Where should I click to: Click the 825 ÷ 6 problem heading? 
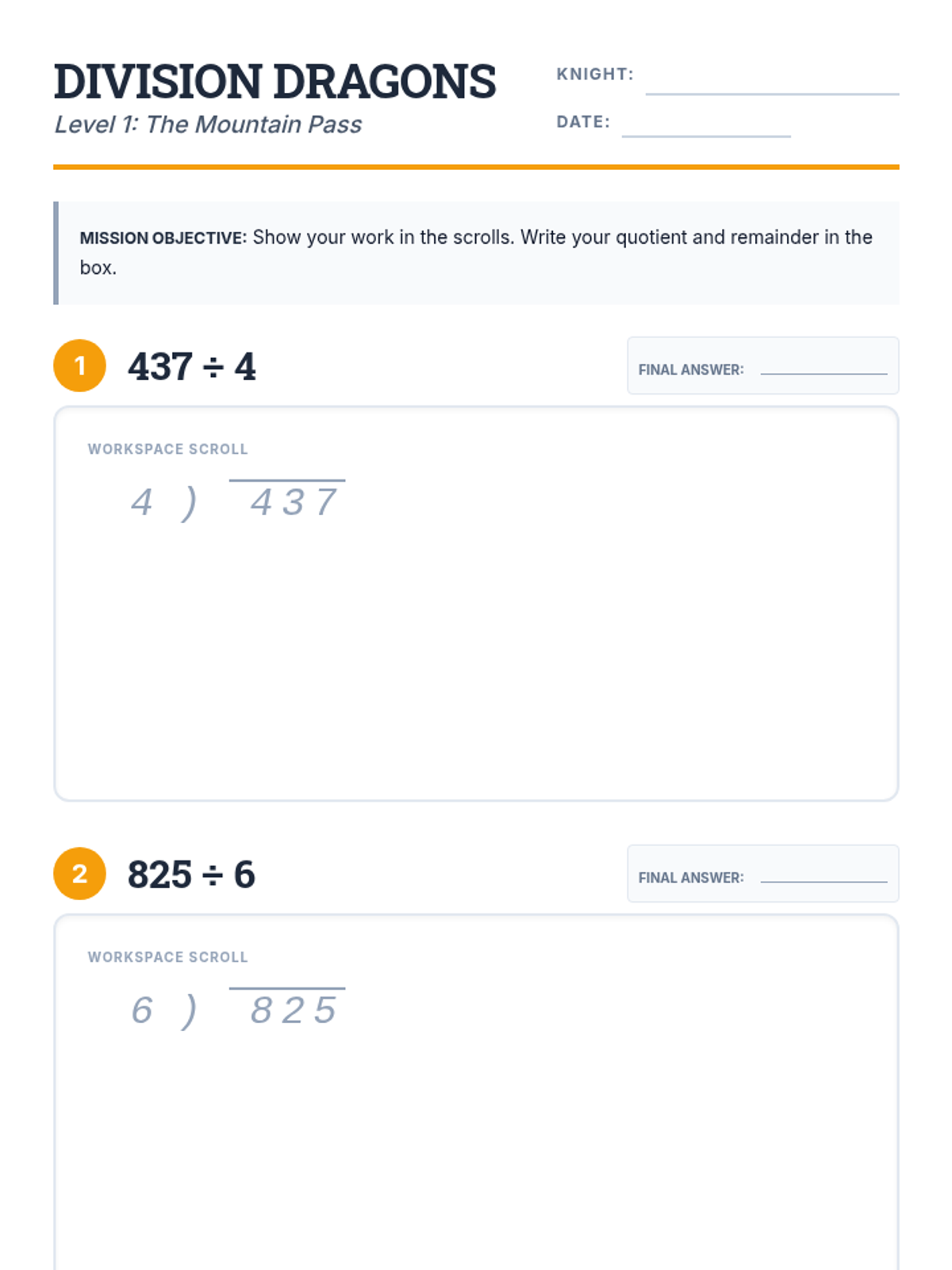[191, 875]
